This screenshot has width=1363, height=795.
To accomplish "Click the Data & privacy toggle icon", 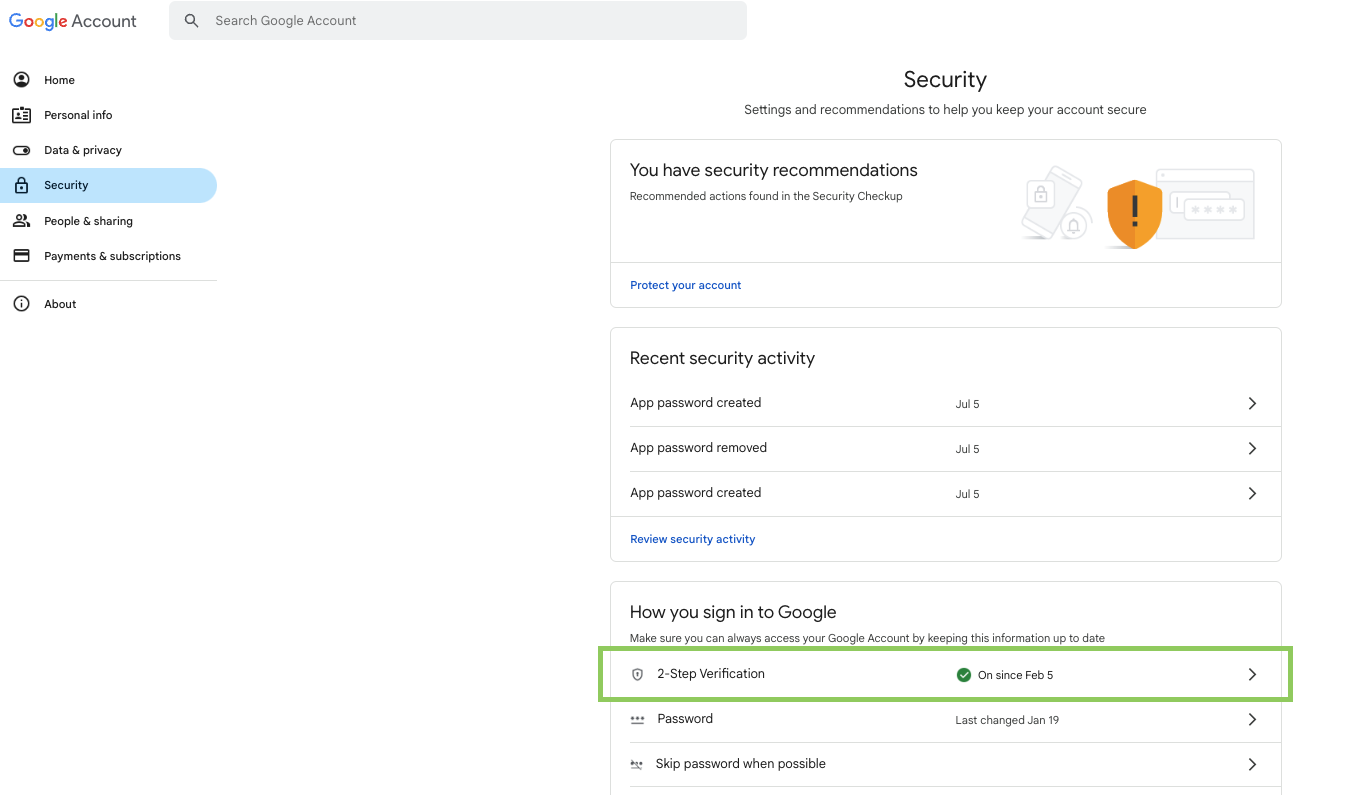I will [x=21, y=150].
